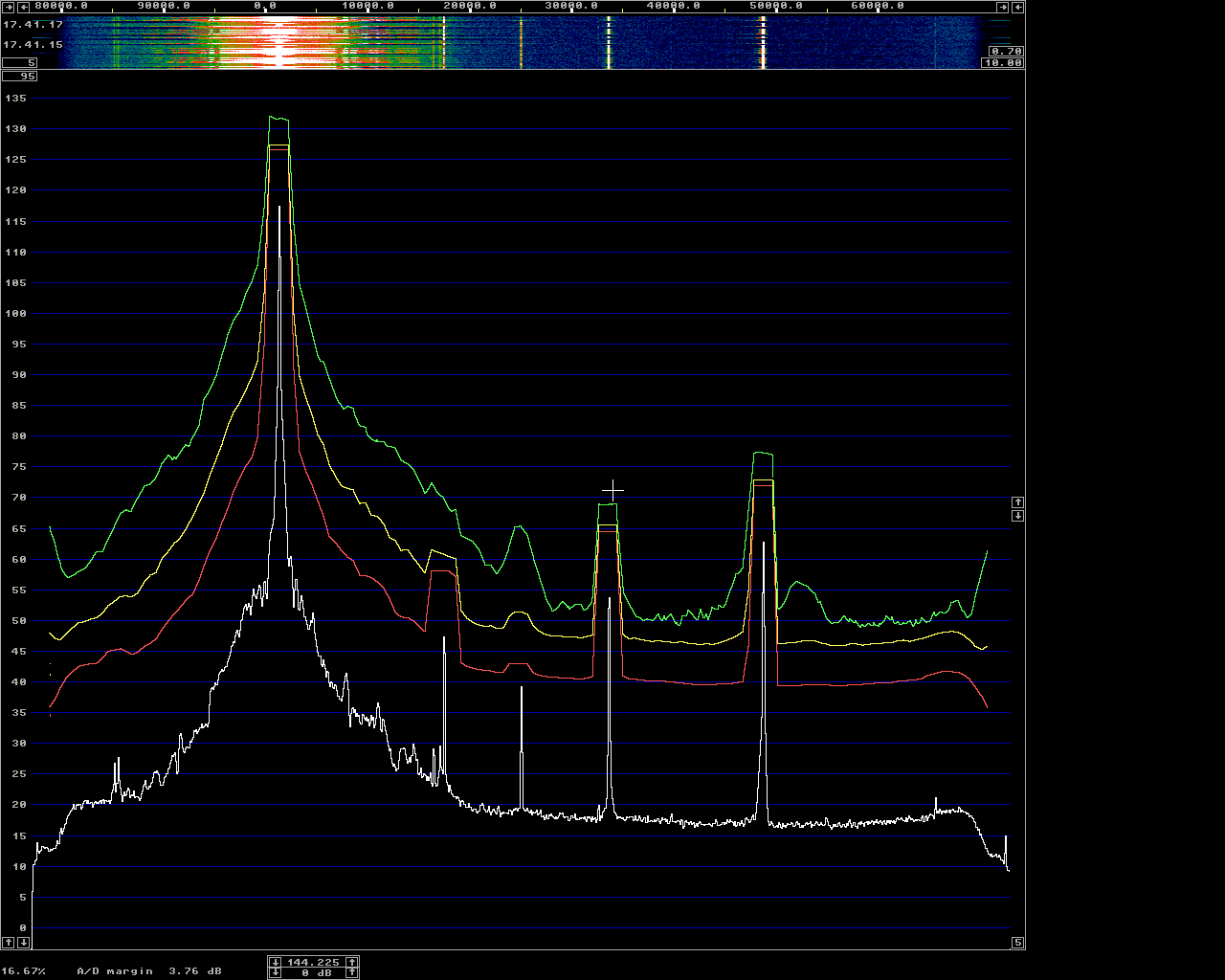Image resolution: width=1225 pixels, height=980 pixels.
Task: Decrease gain with arrow left of 0 dB
Action: (x=276, y=972)
